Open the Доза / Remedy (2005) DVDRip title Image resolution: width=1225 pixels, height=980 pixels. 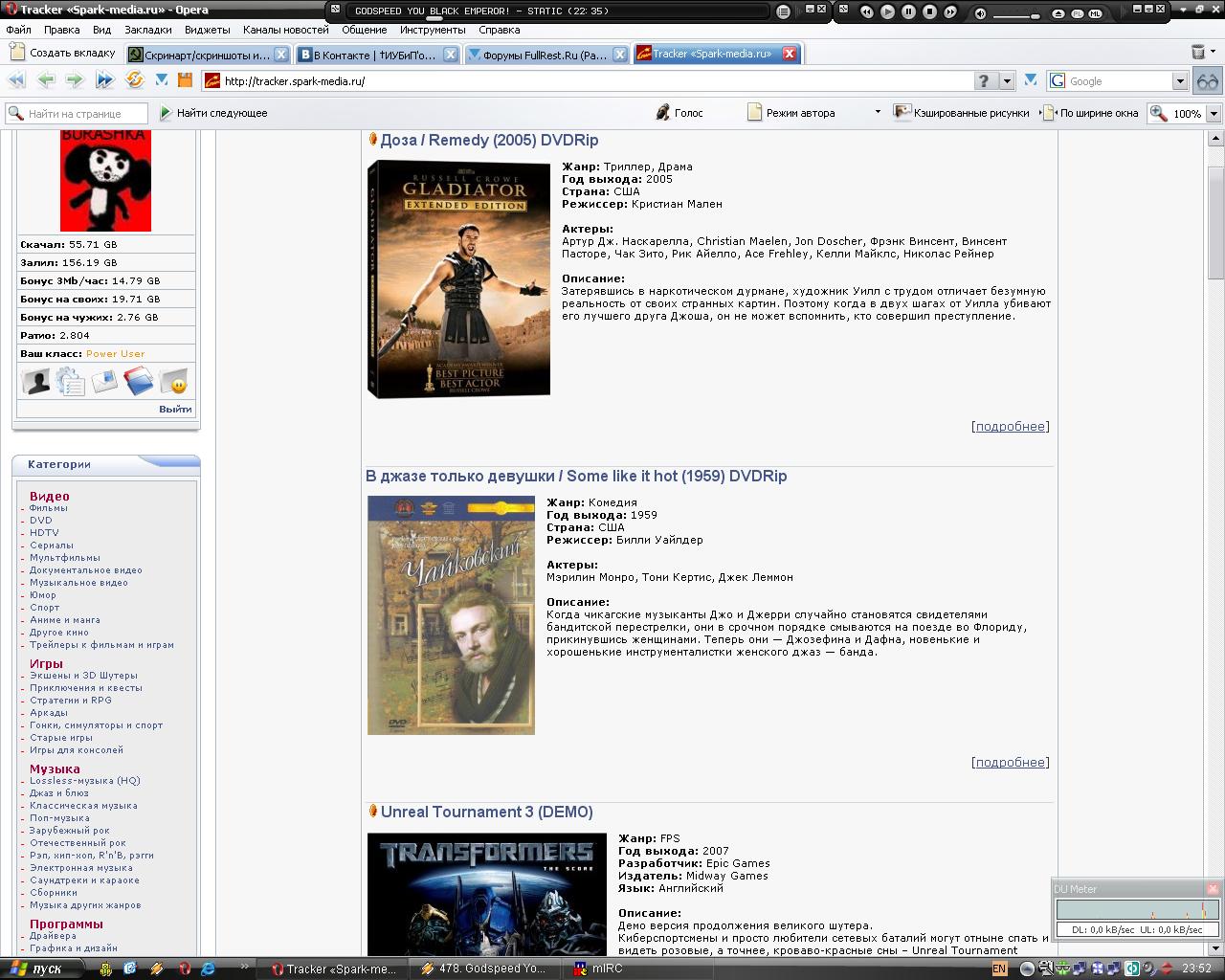pyautogui.click(x=489, y=140)
